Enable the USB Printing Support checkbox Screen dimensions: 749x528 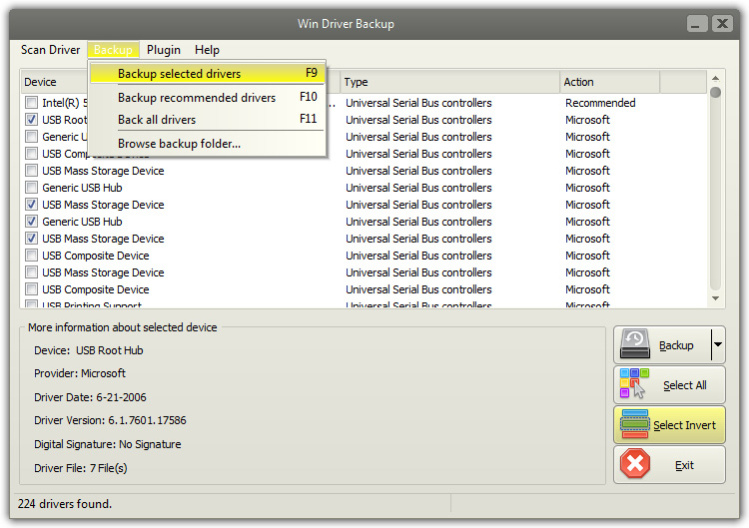32,305
